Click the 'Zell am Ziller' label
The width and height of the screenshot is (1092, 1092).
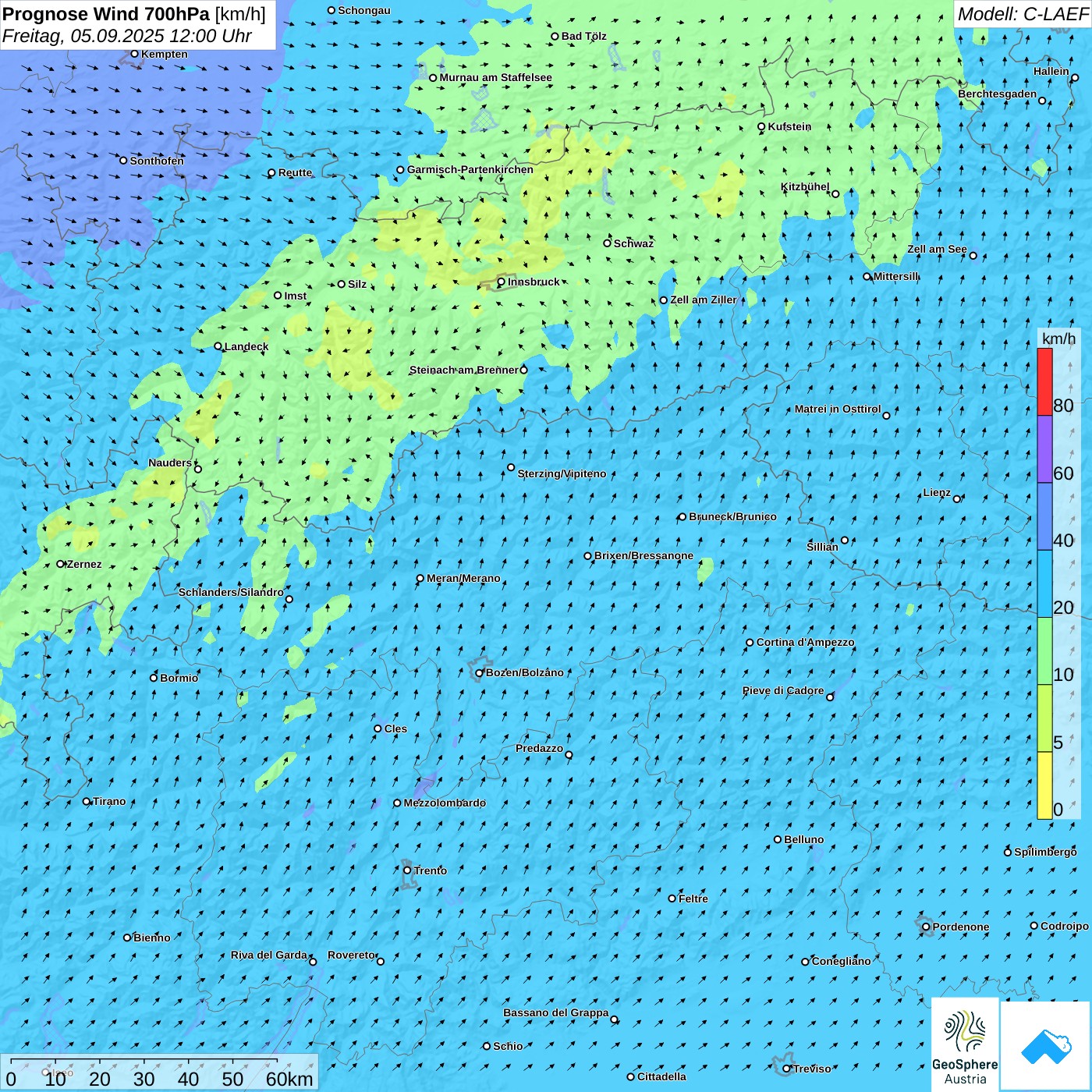click(704, 300)
